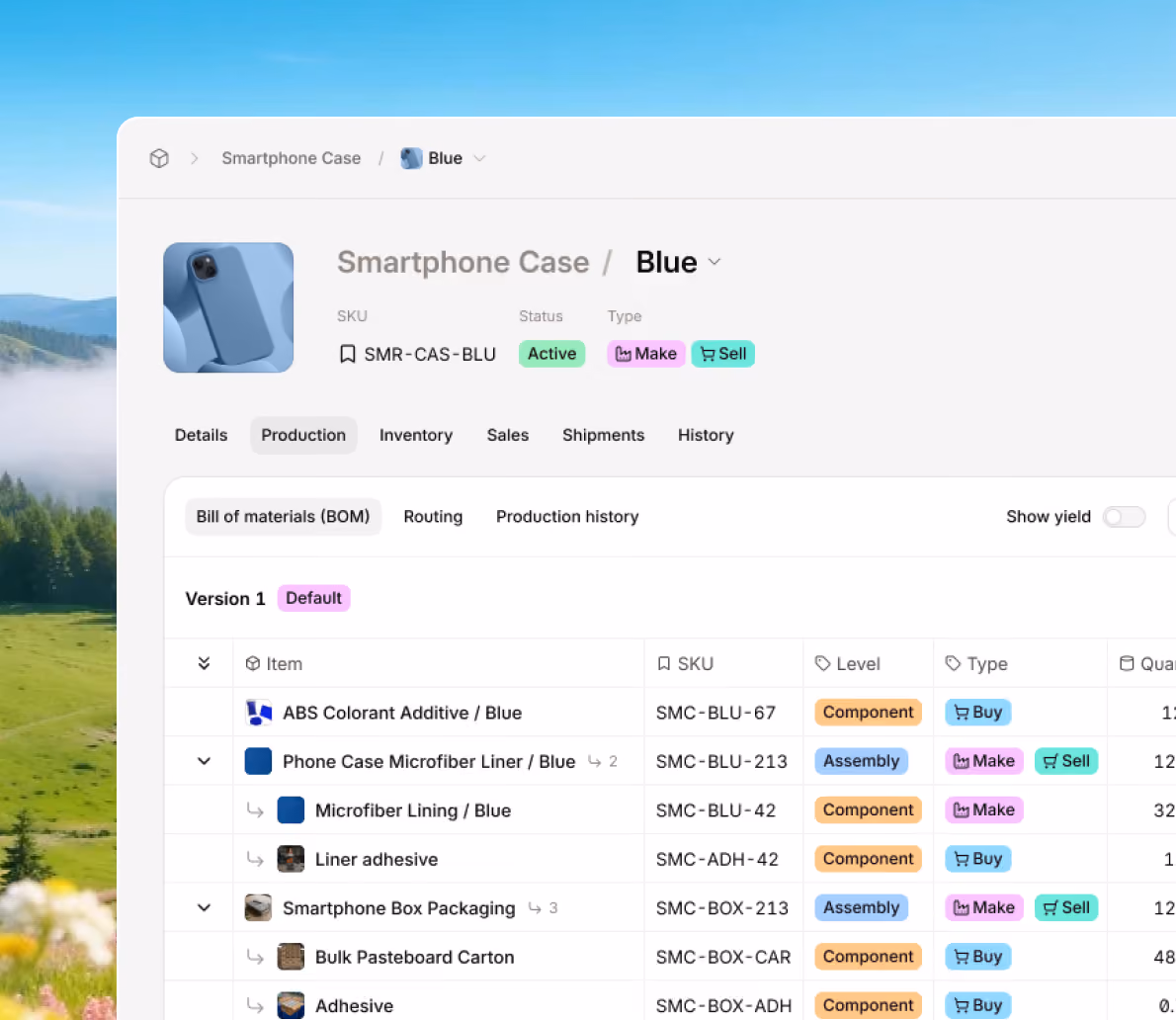Click the Blue case thumbnail in breadcrumb
Image resolution: width=1176 pixels, height=1020 pixels.
click(x=411, y=158)
